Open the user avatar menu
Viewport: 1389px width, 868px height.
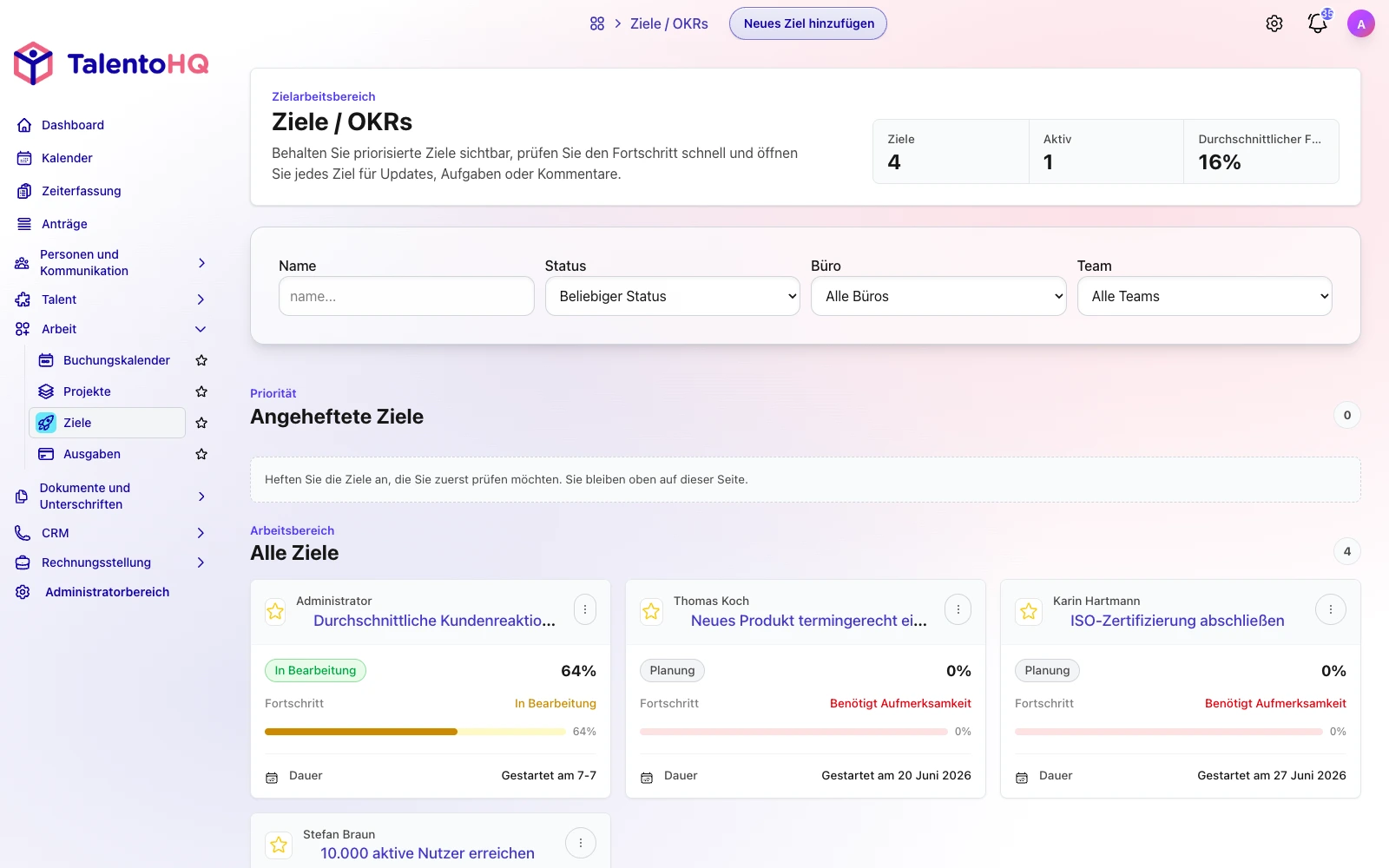(1361, 23)
